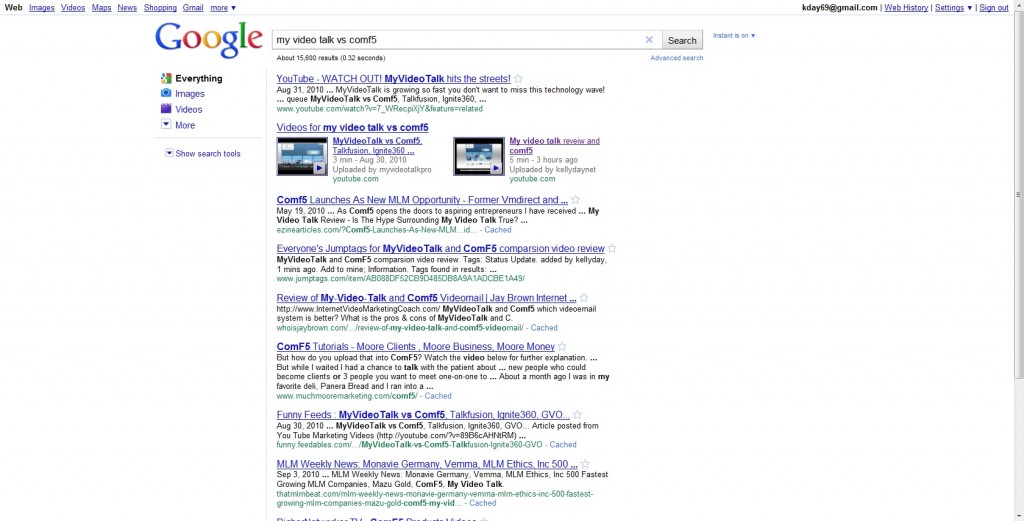The width and height of the screenshot is (1024, 521).
Task: Open the 'Funny Feeds : MyVideoTalk vs Comf5' result
Action: click(423, 415)
